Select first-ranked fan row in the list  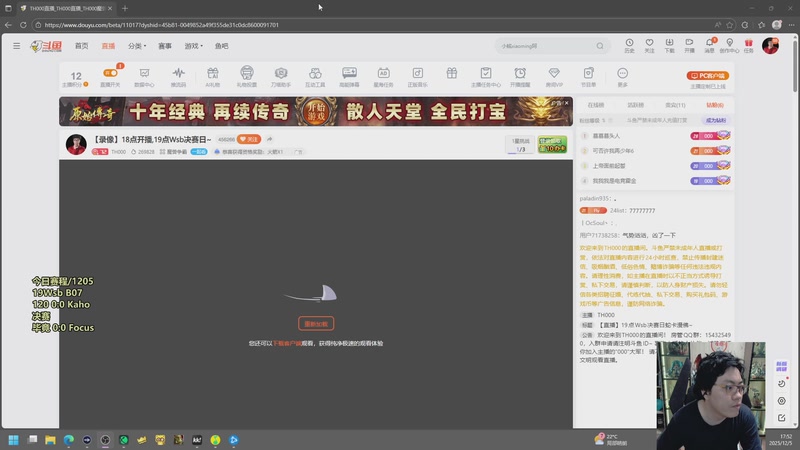coord(656,136)
